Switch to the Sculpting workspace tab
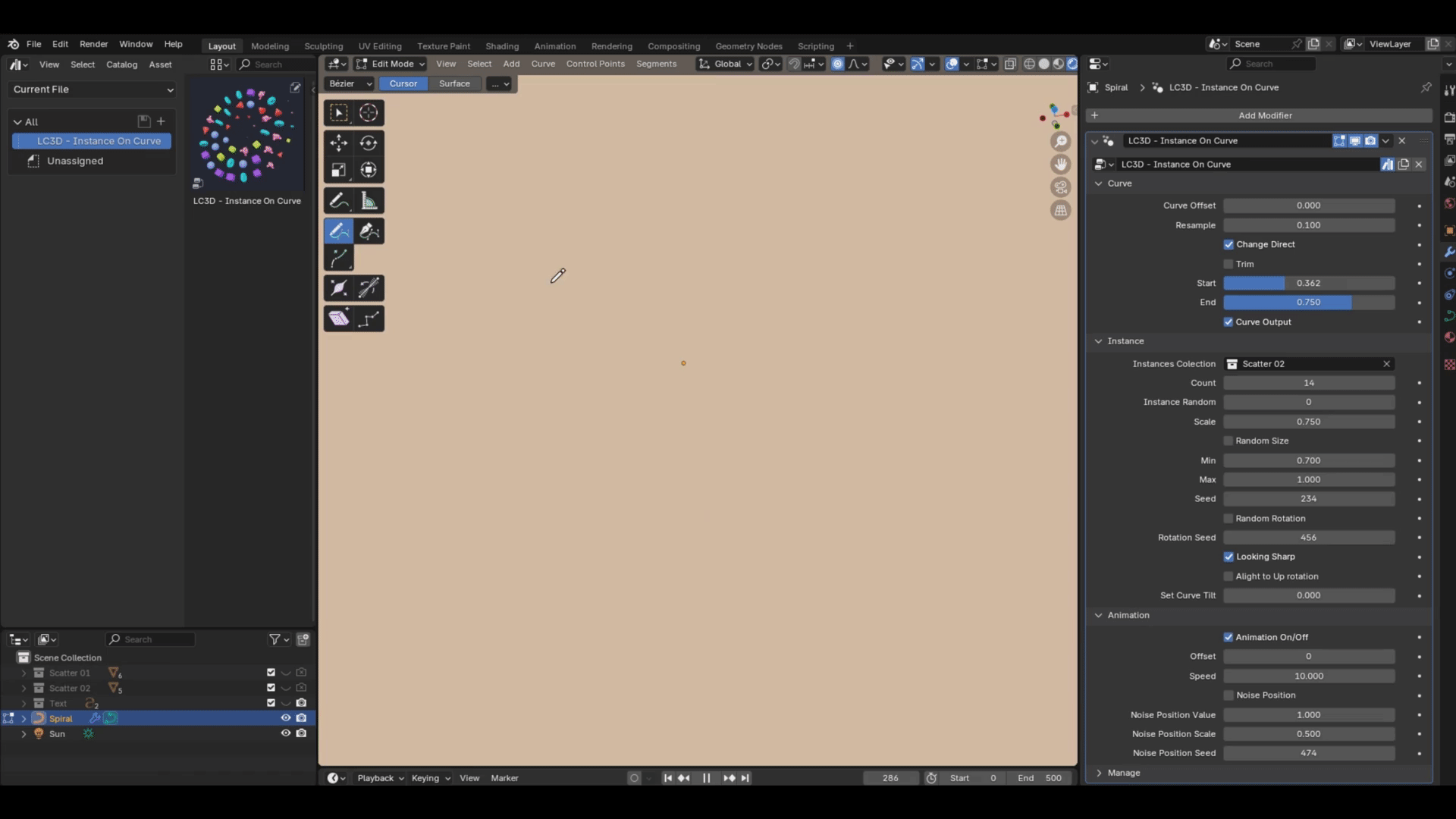 [x=323, y=46]
